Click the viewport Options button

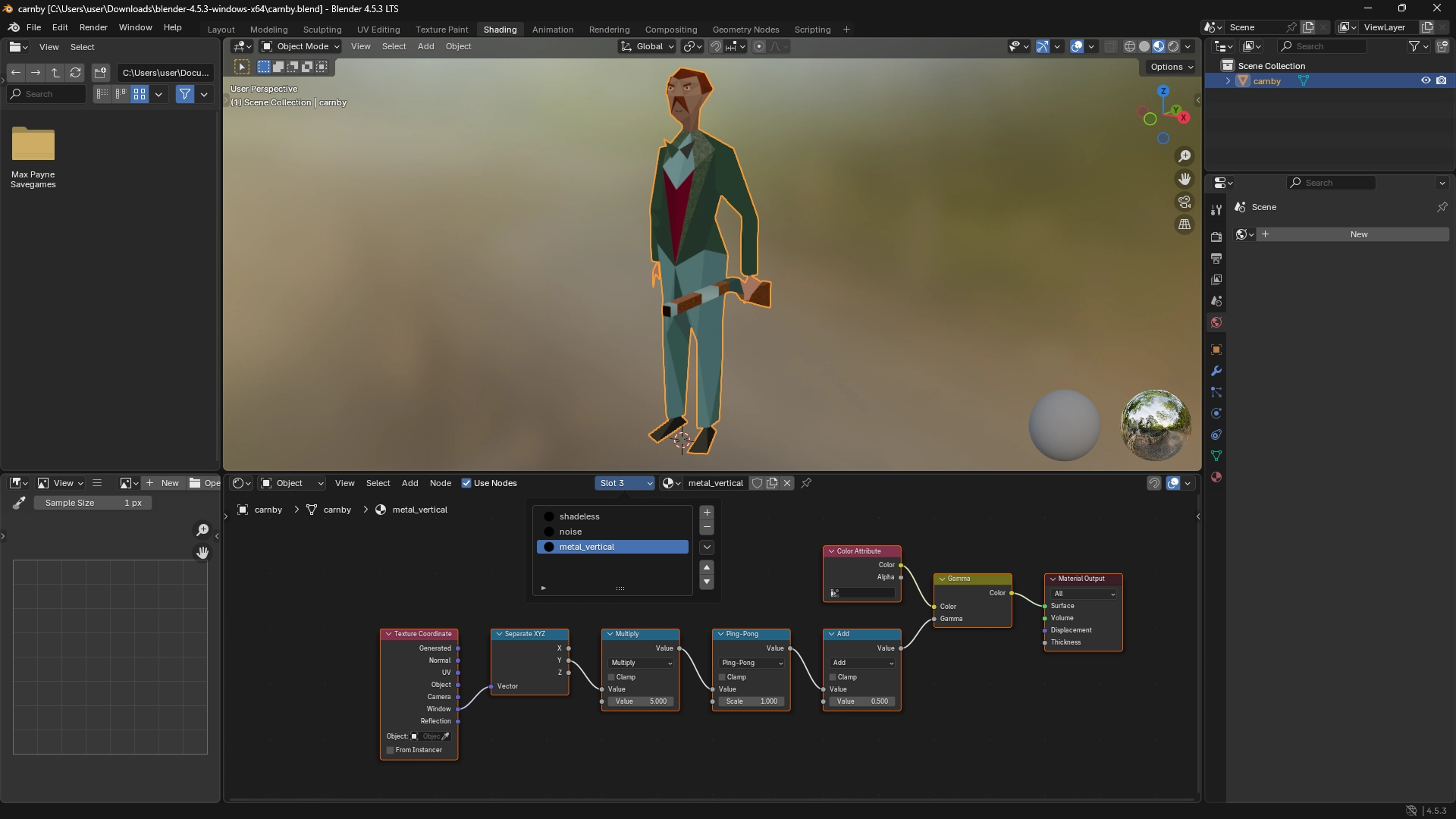point(1171,67)
